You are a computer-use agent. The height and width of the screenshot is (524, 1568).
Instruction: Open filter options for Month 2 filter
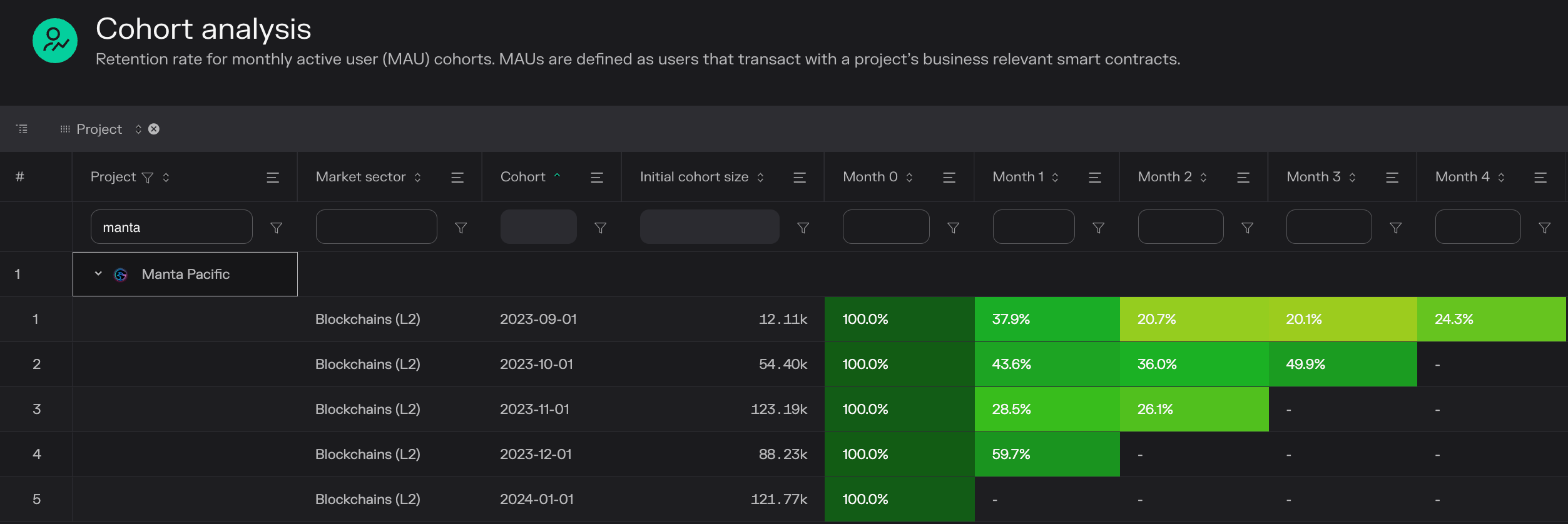pos(1247,228)
